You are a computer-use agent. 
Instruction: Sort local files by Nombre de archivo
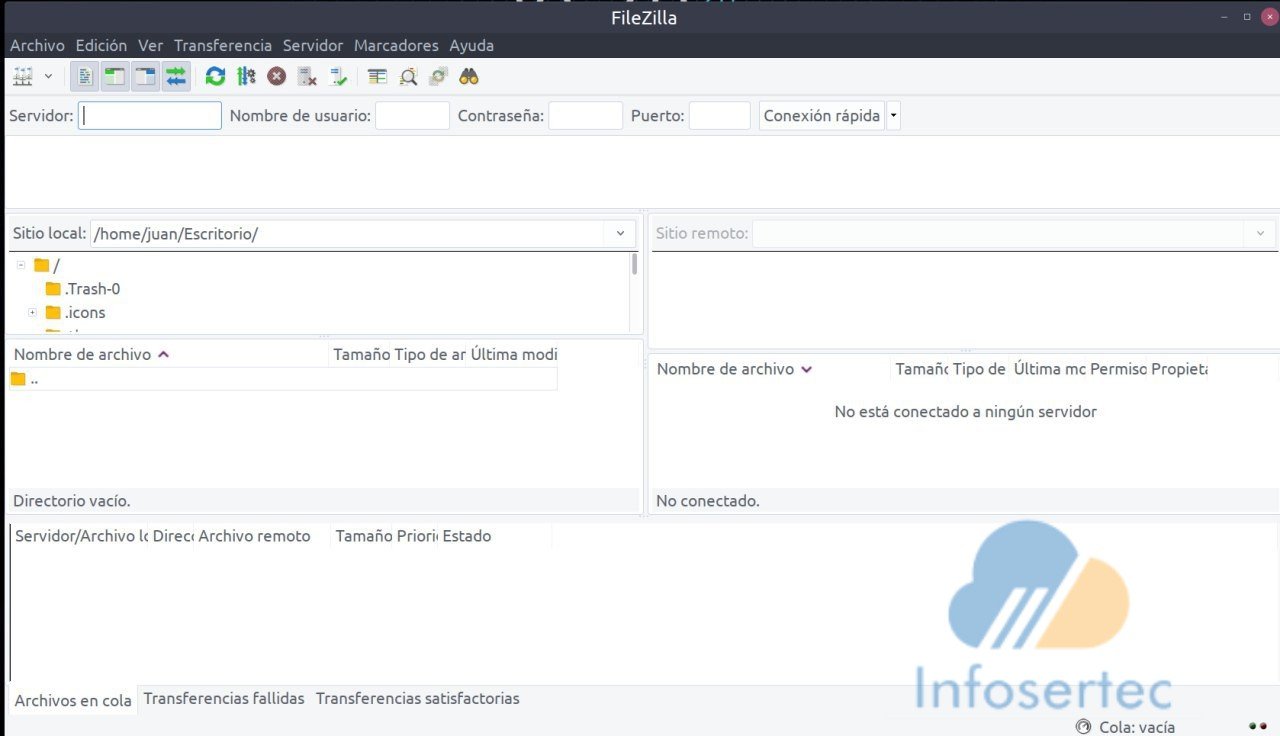pyautogui.click(x=83, y=355)
